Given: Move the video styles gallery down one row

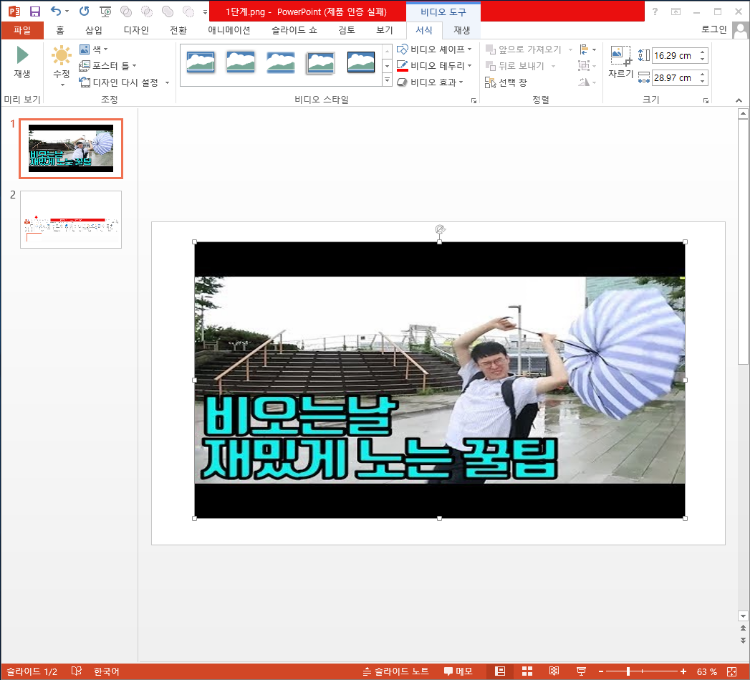Looking at the screenshot, I should pos(387,66).
